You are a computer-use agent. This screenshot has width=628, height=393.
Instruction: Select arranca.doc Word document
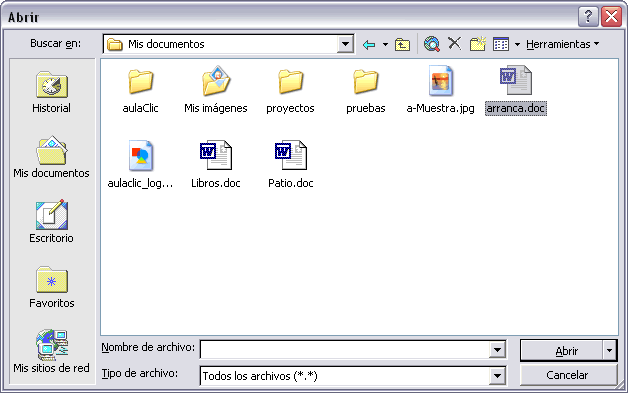point(516,91)
